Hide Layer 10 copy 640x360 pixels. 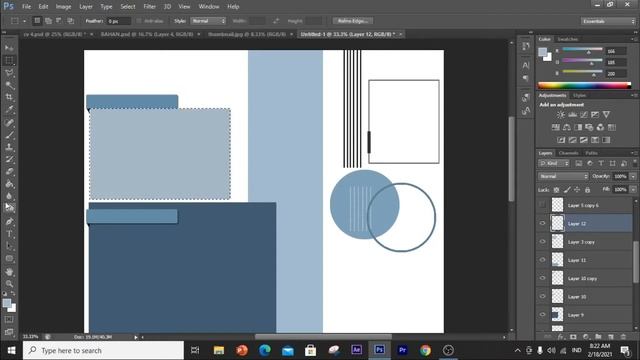click(x=542, y=278)
